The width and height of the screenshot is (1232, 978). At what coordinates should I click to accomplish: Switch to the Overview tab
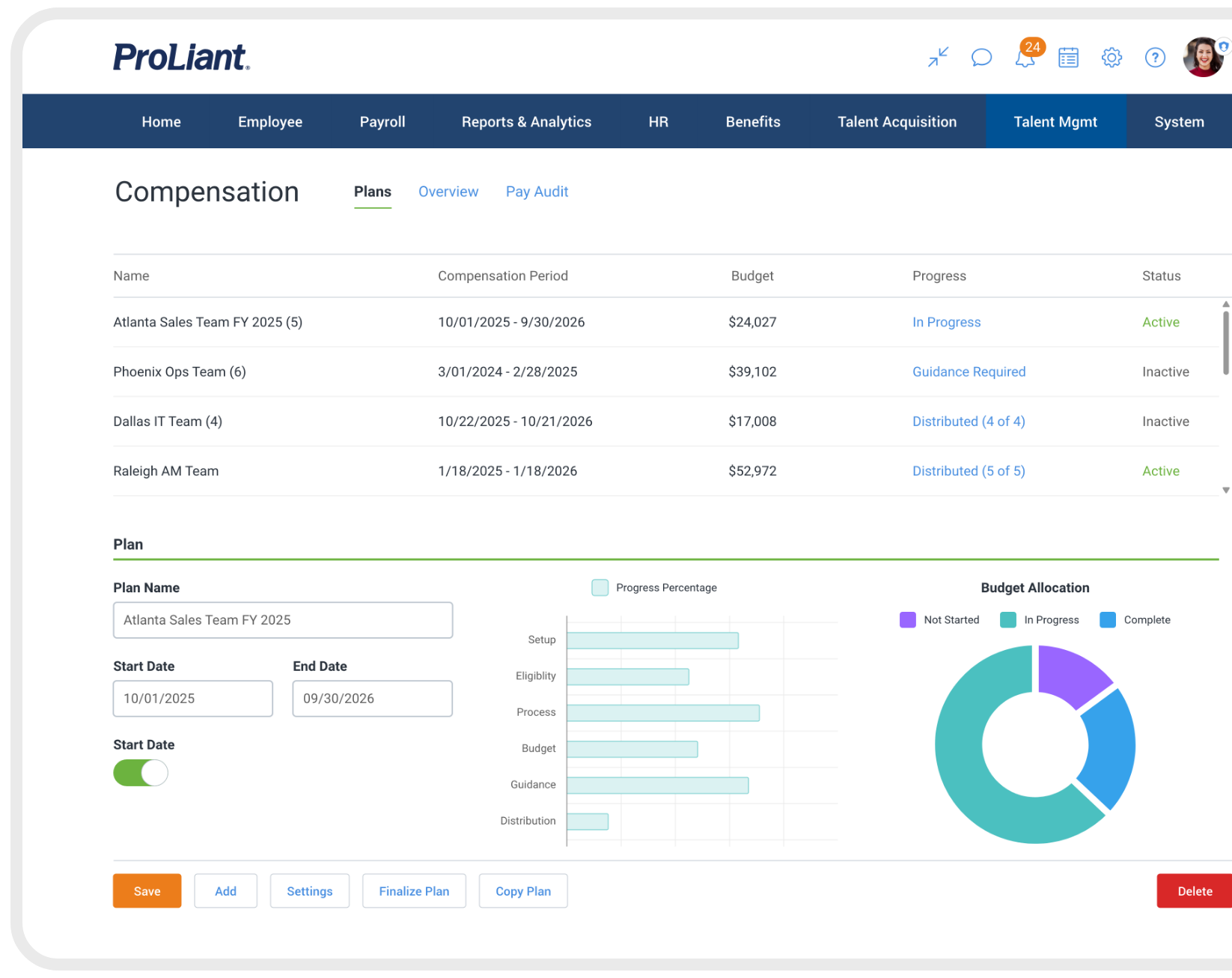448,192
